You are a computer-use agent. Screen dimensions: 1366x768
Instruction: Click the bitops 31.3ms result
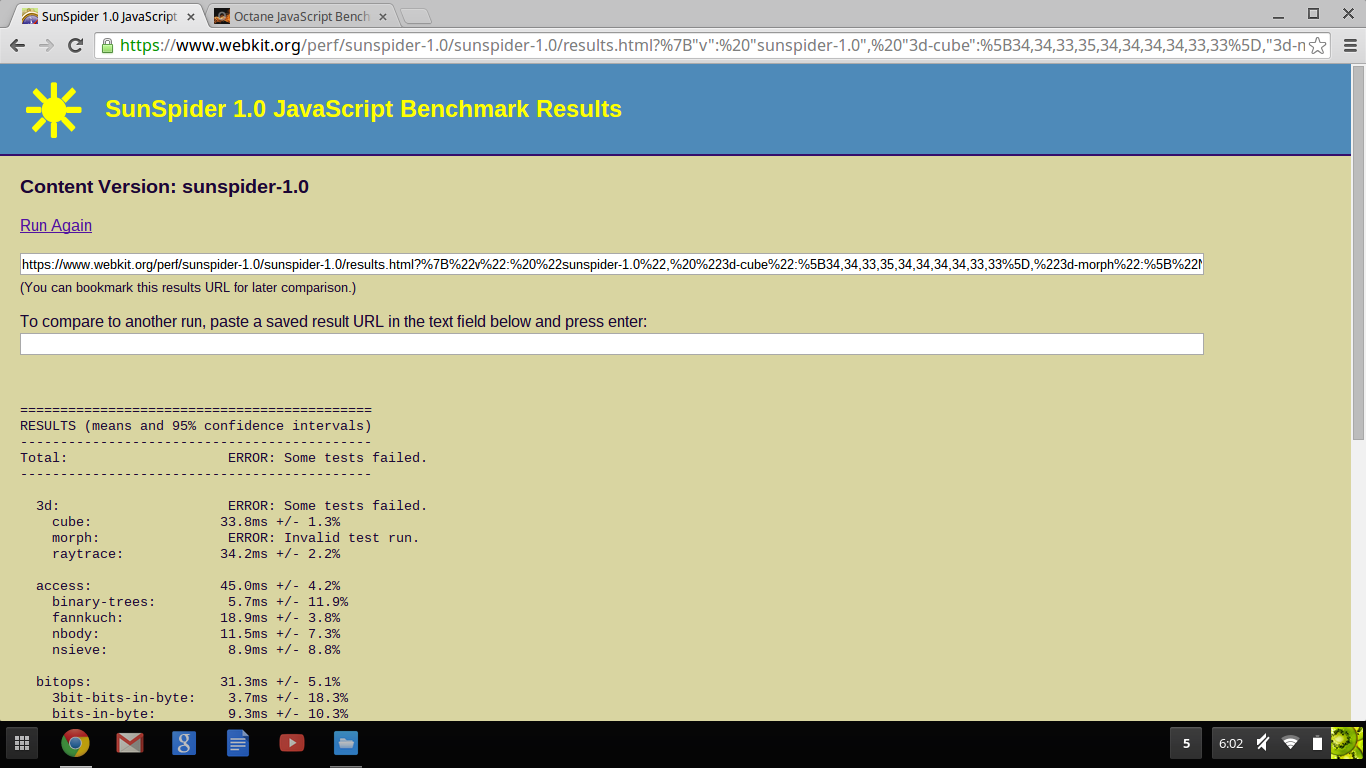(188, 682)
